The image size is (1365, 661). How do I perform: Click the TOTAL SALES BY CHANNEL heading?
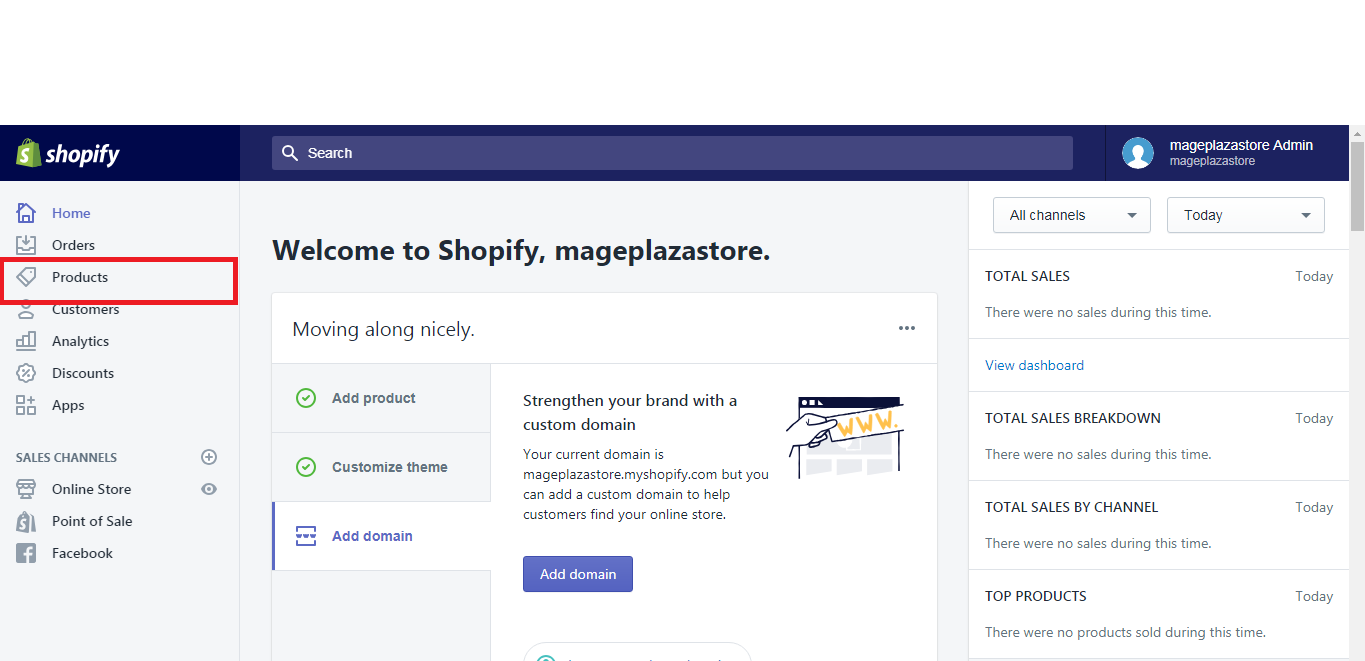1071,507
